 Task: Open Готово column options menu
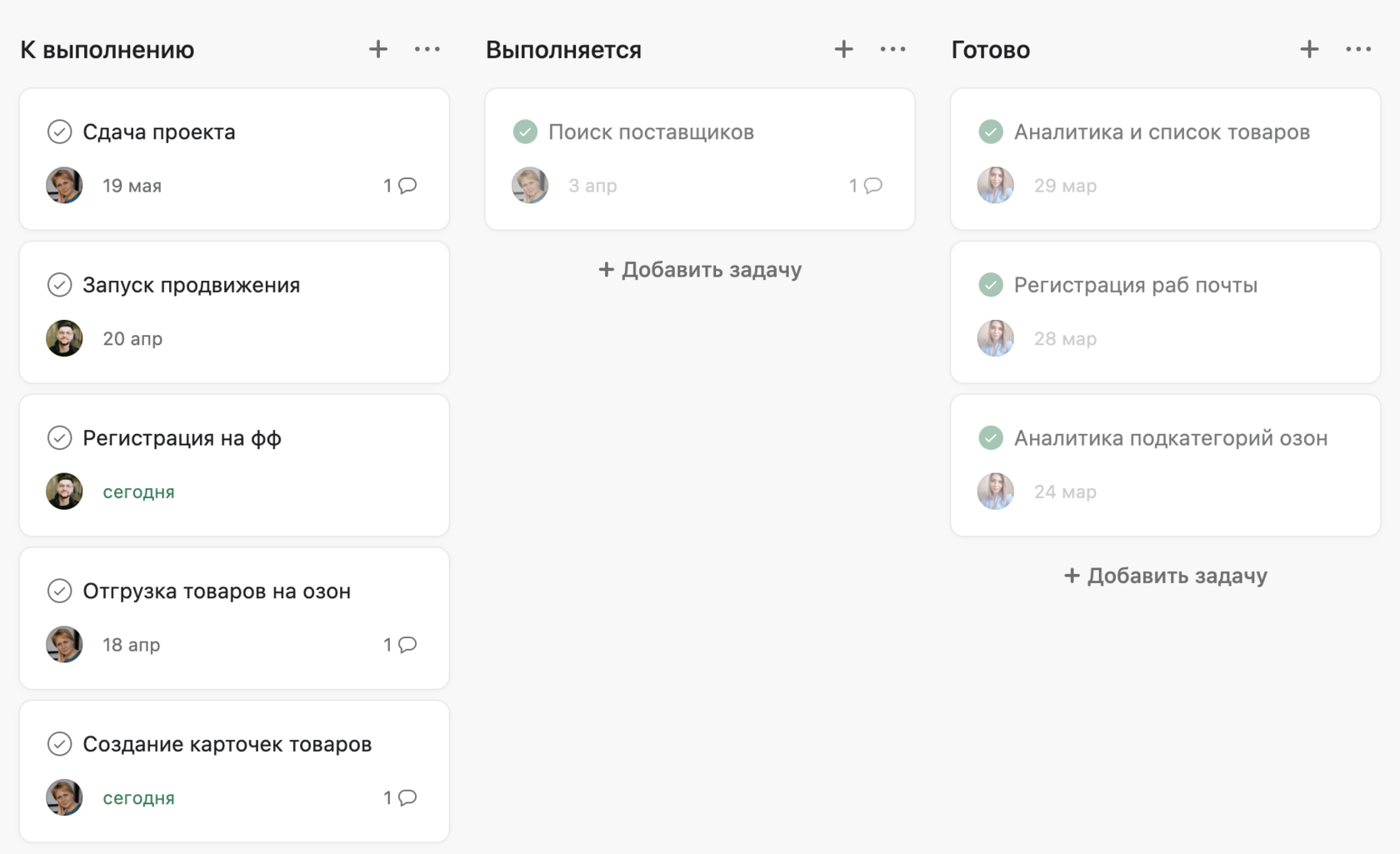(x=1358, y=50)
